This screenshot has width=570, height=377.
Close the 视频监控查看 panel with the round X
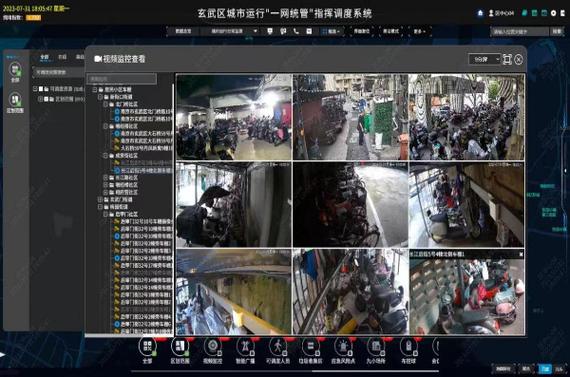(519, 59)
